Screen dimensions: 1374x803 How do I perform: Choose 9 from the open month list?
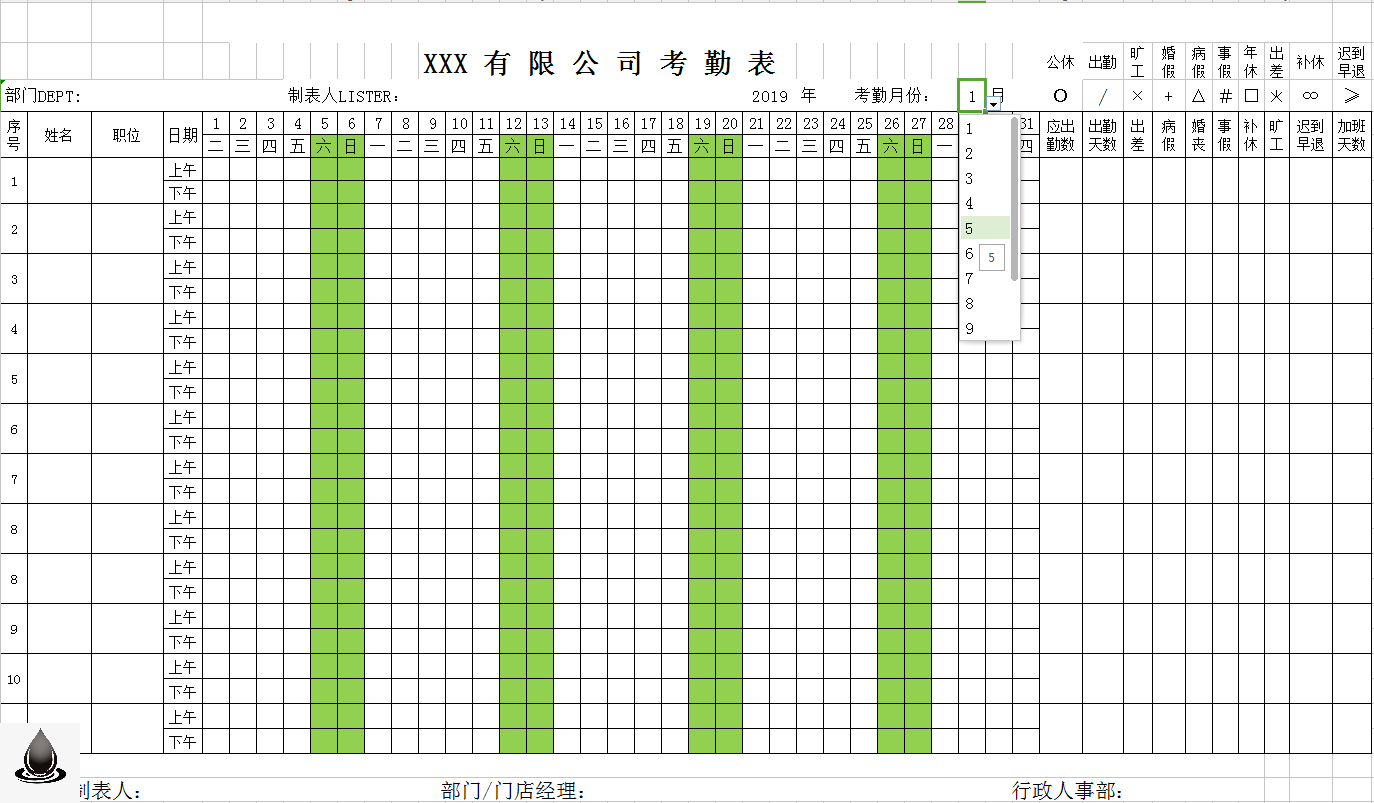967,328
